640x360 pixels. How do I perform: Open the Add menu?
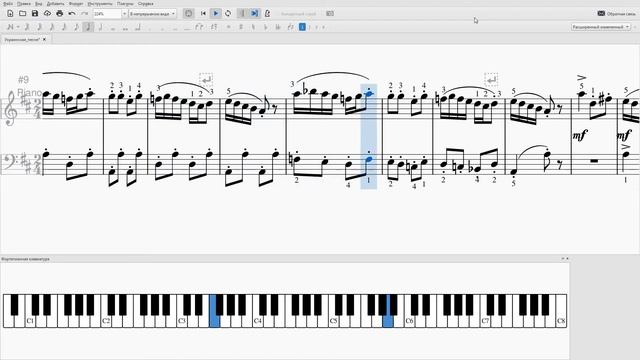[x=56, y=3]
